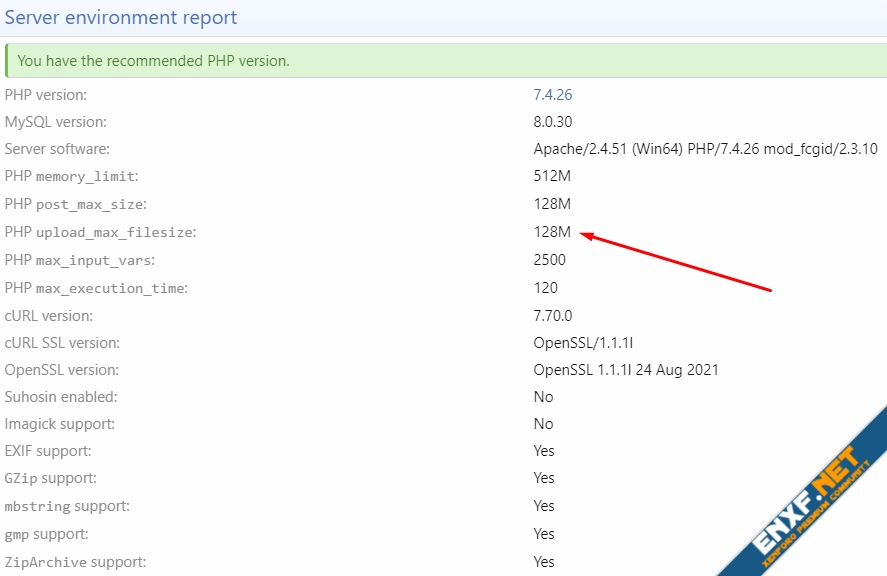Click the Server environment report heading
887x576 pixels.
[x=121, y=18]
